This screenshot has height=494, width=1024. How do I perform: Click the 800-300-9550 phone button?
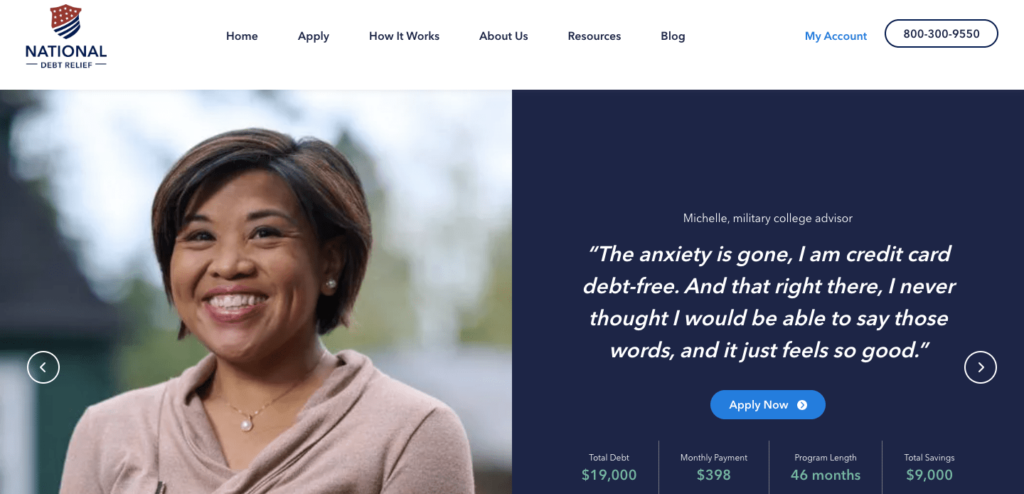click(x=941, y=34)
